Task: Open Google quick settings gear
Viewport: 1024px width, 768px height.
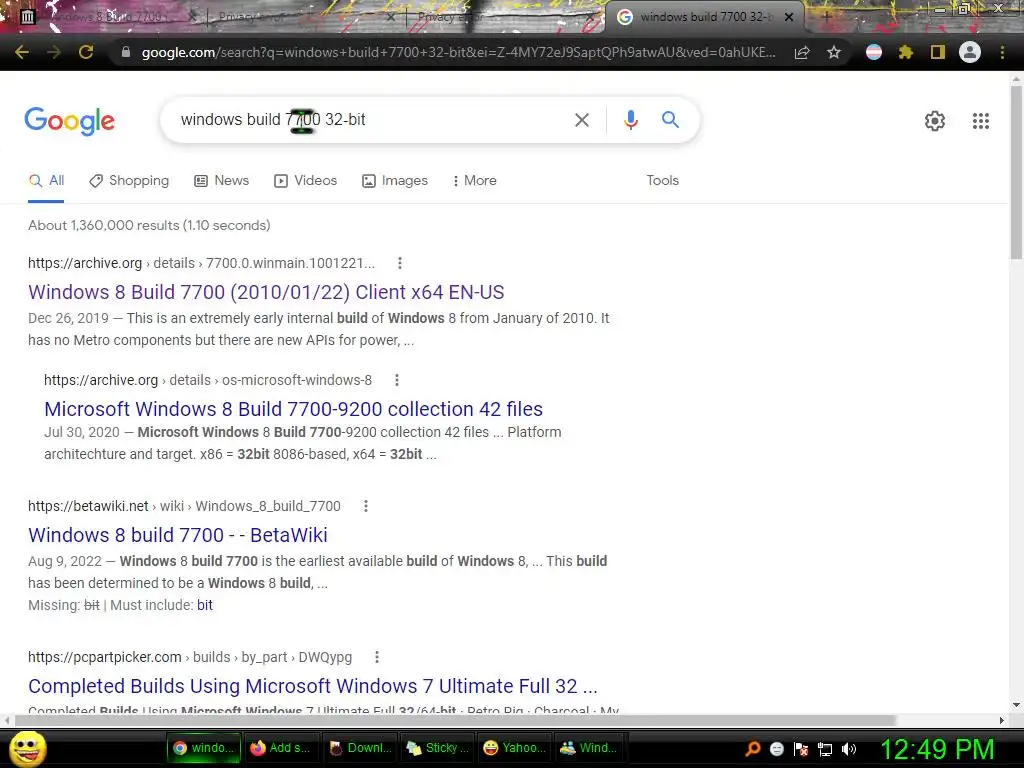Action: pyautogui.click(x=935, y=121)
